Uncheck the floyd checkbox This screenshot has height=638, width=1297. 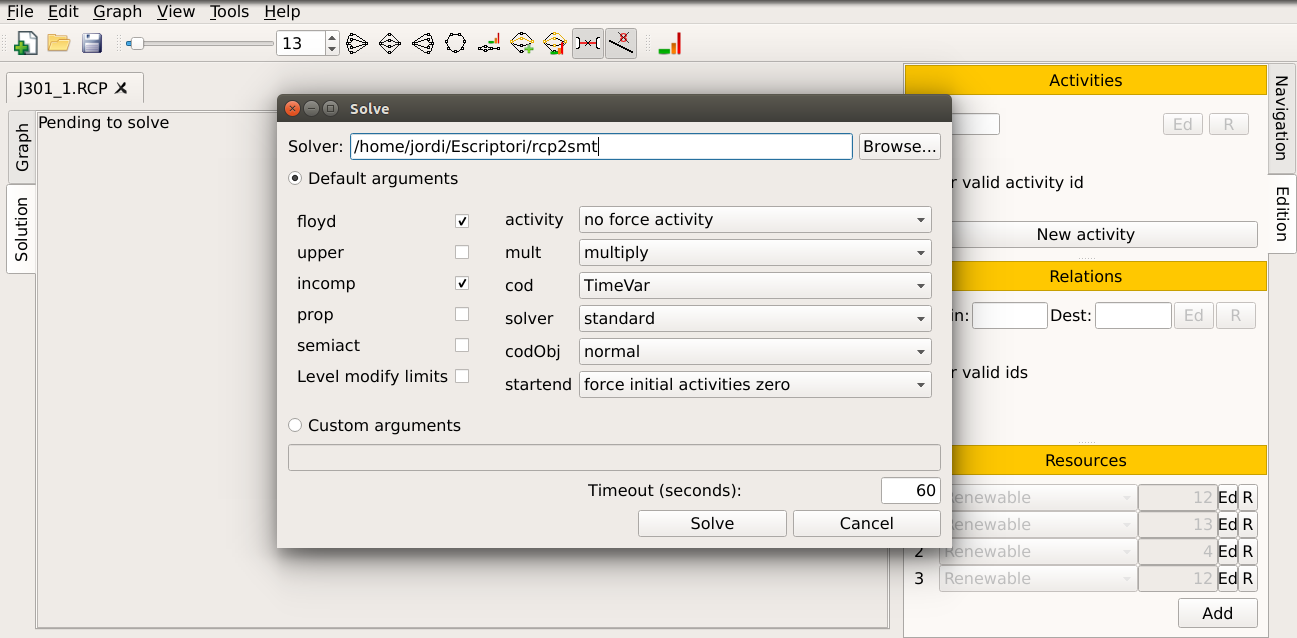point(462,221)
